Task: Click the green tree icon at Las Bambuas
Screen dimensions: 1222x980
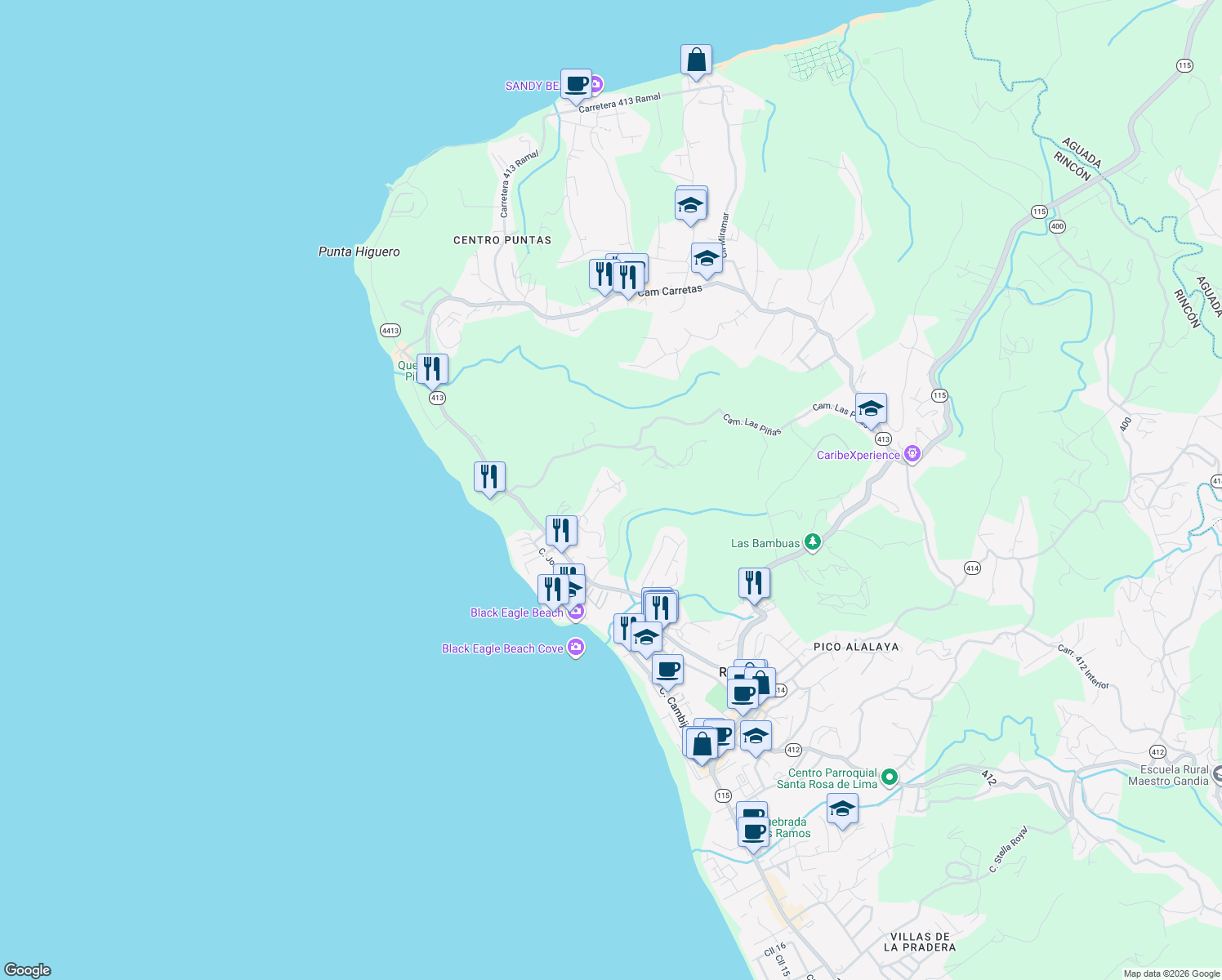Action: pyautogui.click(x=812, y=542)
